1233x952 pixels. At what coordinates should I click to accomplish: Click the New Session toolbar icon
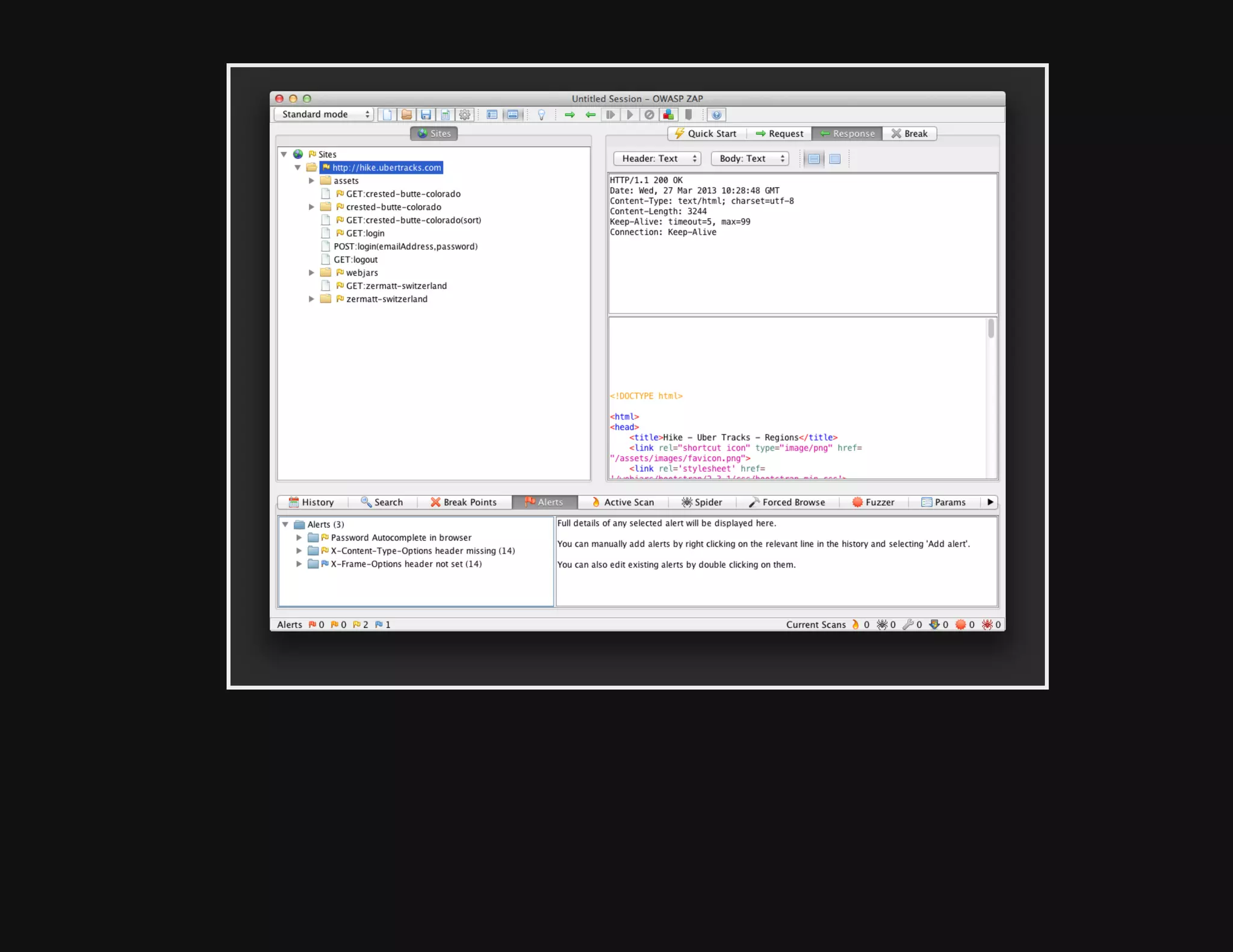coord(387,114)
